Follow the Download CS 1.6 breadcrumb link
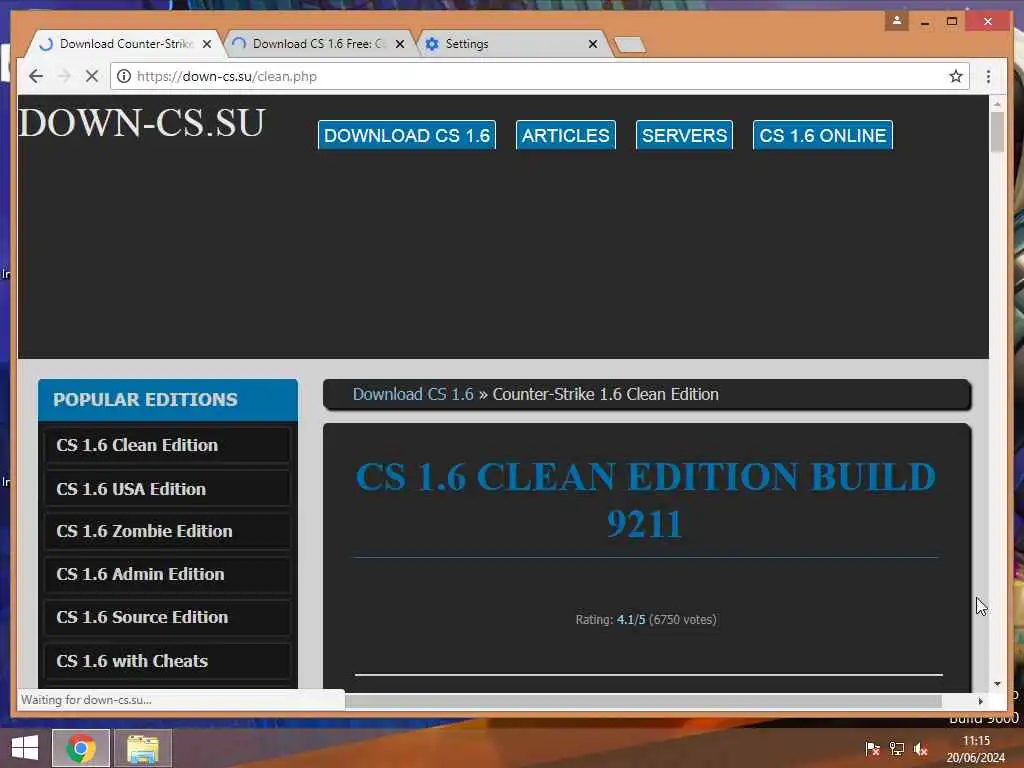 click(413, 394)
